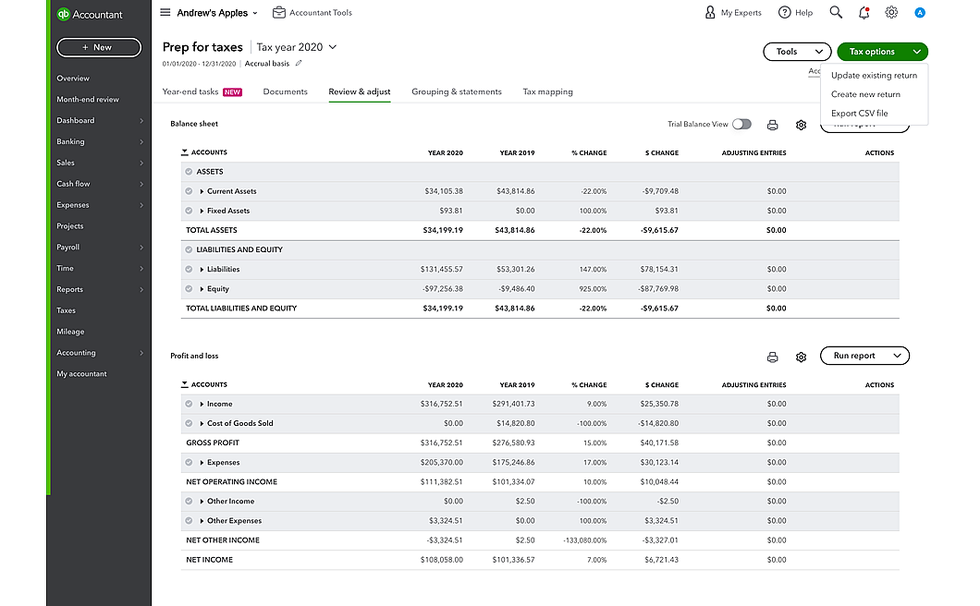Click the New button in sidebar
980x606 pixels.
click(x=98, y=47)
